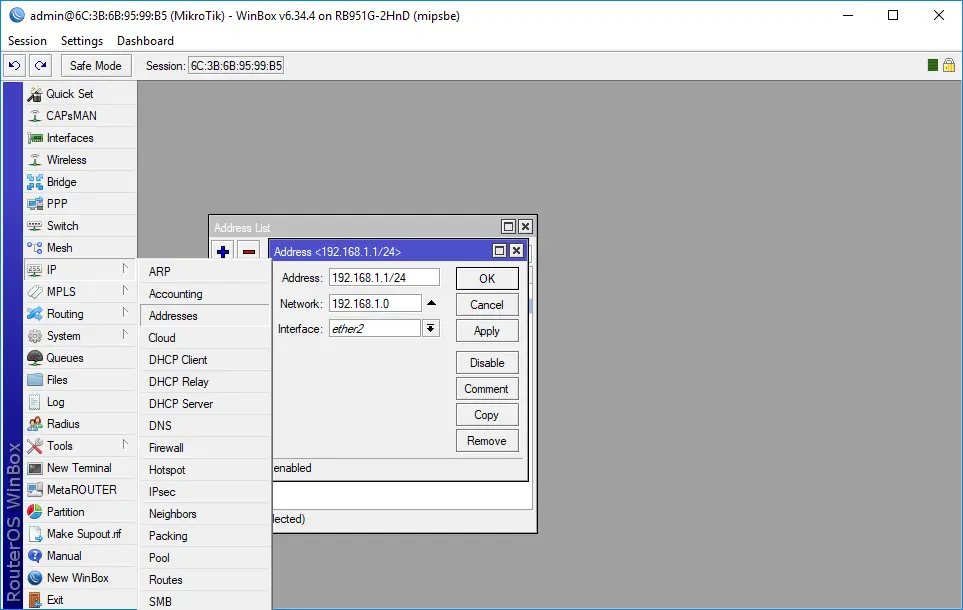Open Radius in sidebar

click(x=80, y=424)
